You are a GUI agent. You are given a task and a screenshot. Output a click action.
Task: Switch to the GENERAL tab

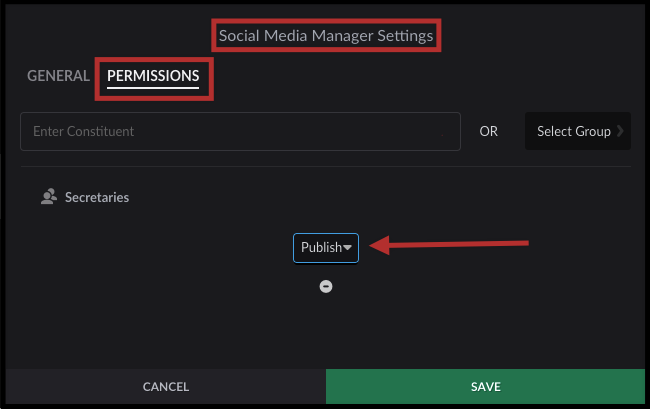[x=58, y=76]
